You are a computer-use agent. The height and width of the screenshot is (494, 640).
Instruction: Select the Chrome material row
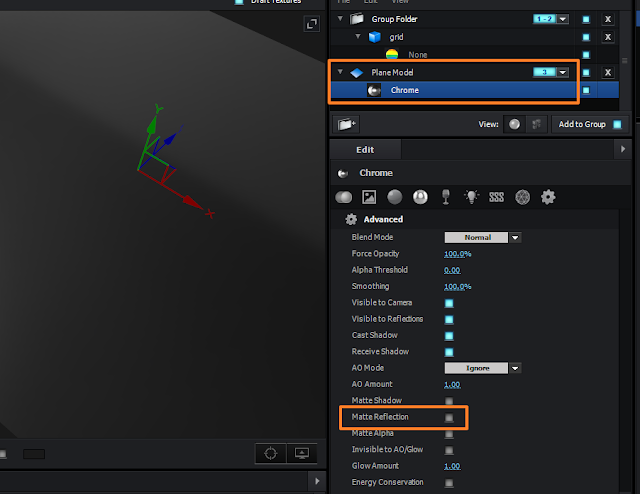(474, 90)
